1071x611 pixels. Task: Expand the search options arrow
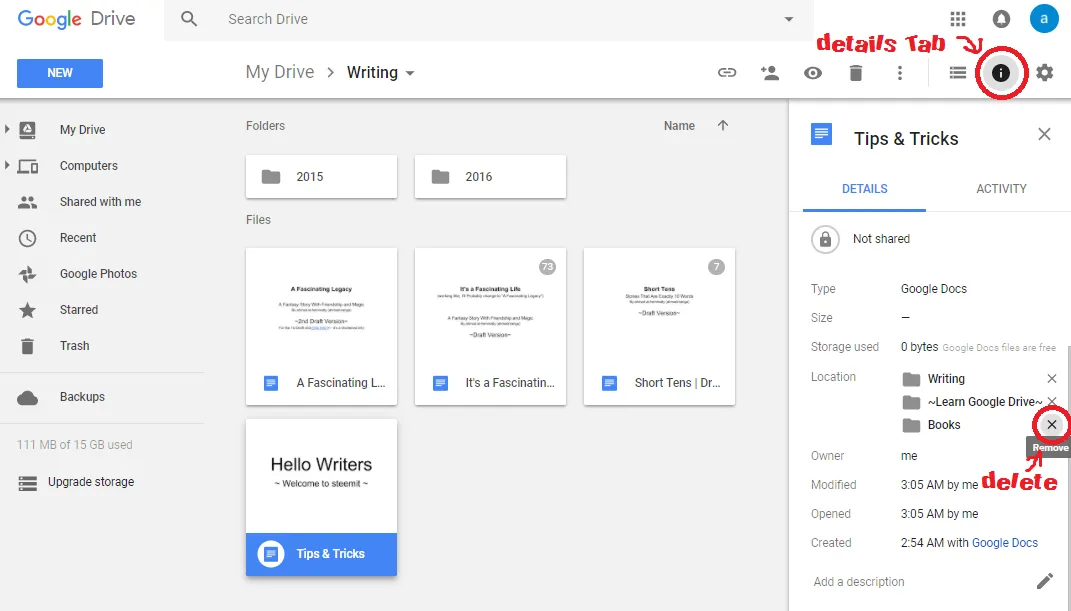tap(789, 19)
